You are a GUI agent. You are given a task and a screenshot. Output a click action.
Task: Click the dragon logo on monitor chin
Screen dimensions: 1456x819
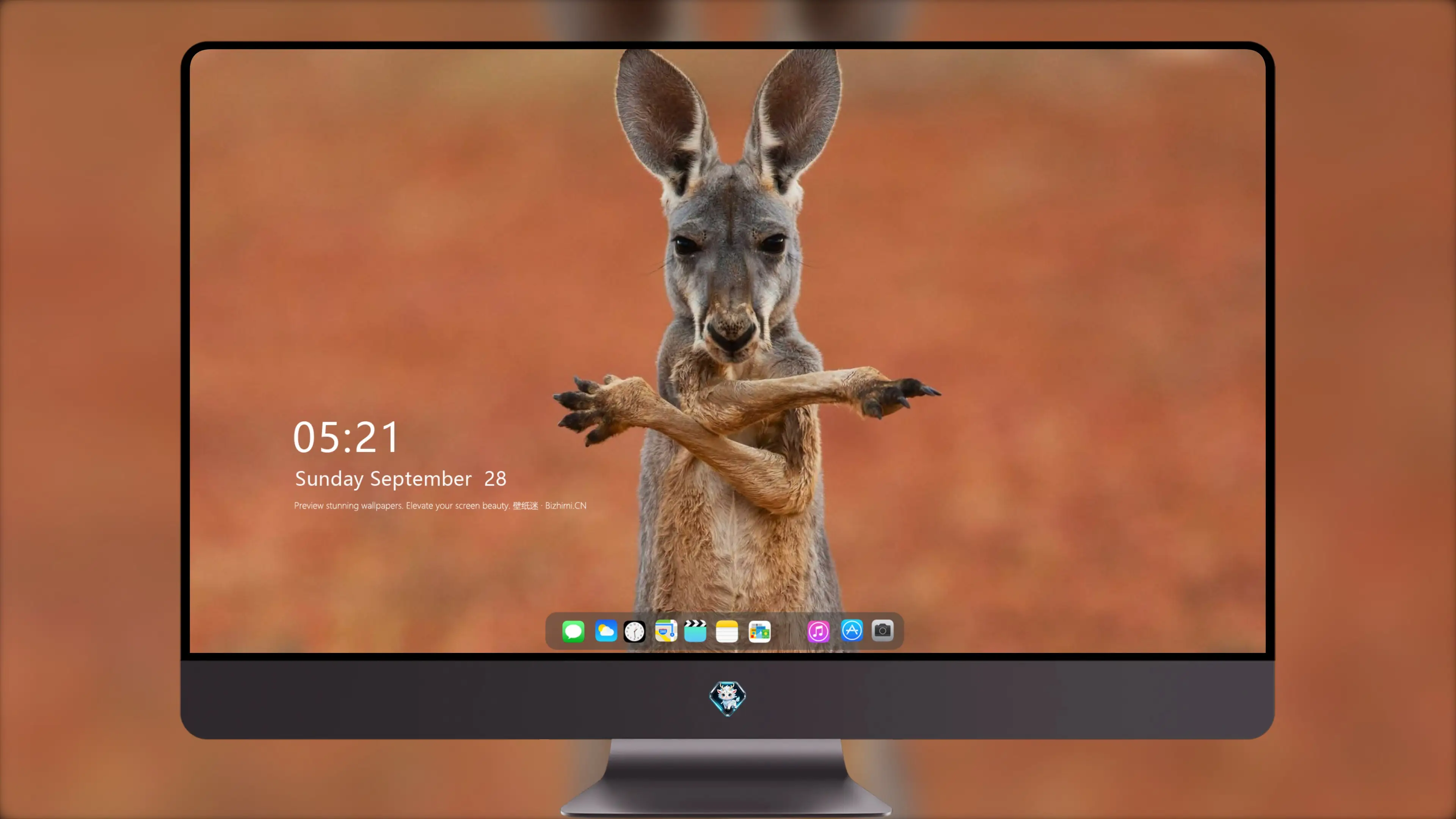[x=728, y=698]
